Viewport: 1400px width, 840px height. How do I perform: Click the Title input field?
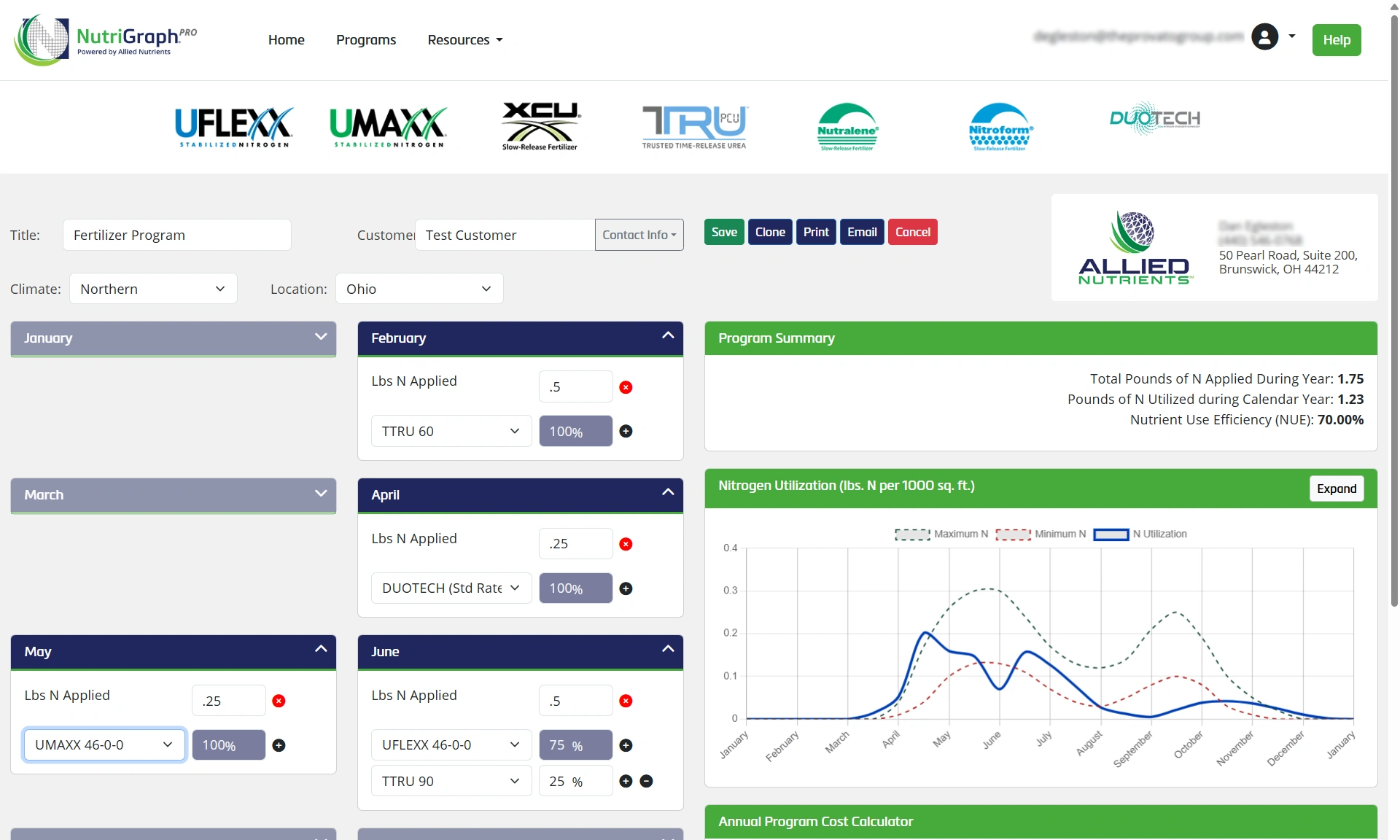[x=177, y=235]
